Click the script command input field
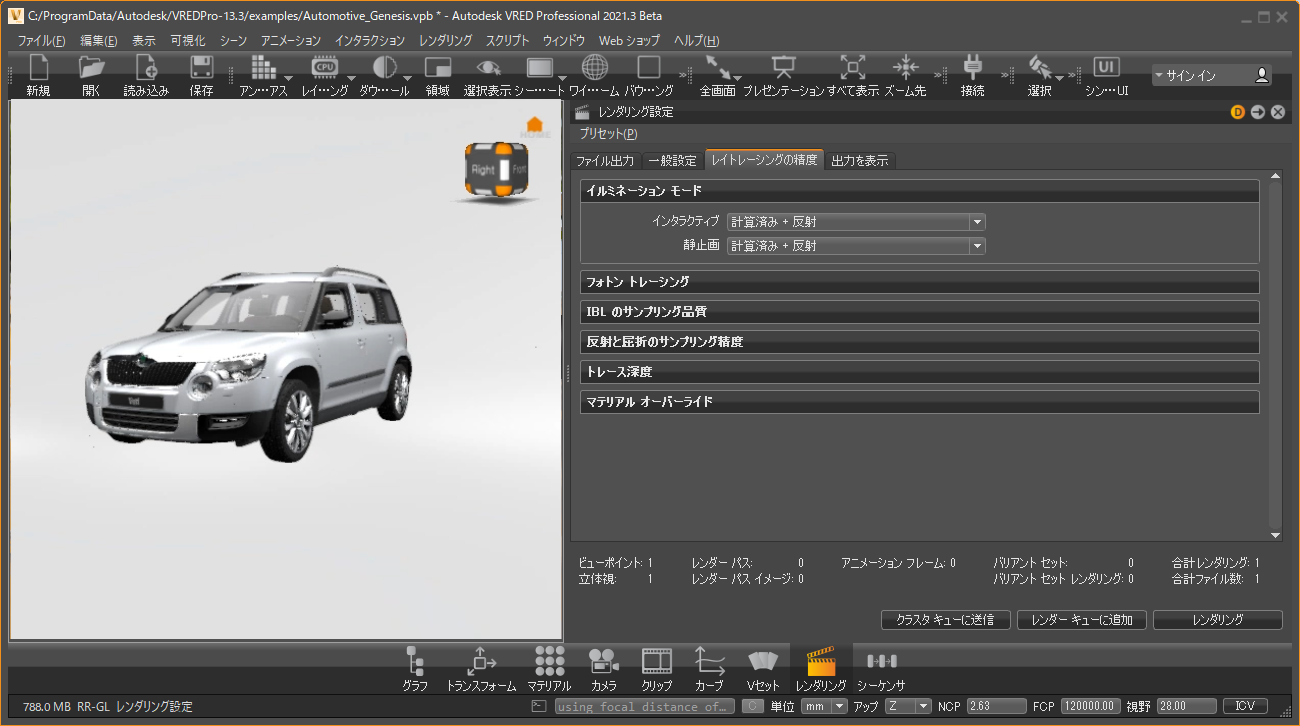The width and height of the screenshot is (1300, 726). [644, 707]
